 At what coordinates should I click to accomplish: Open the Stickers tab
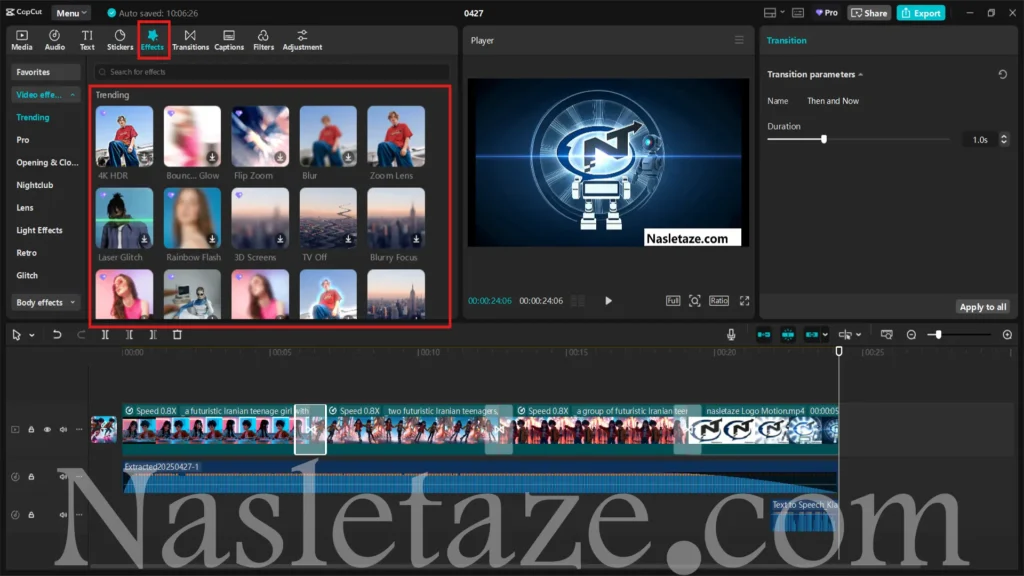click(x=120, y=40)
